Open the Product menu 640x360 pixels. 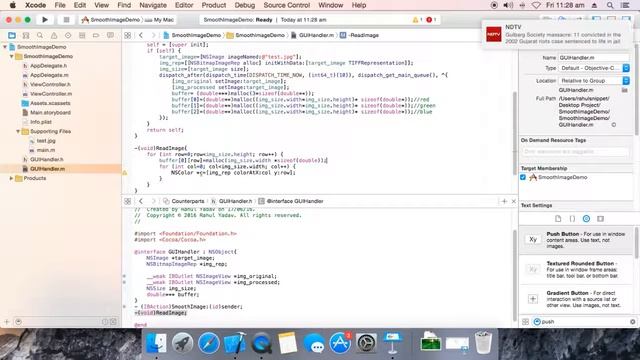pyautogui.click(x=213, y=5)
